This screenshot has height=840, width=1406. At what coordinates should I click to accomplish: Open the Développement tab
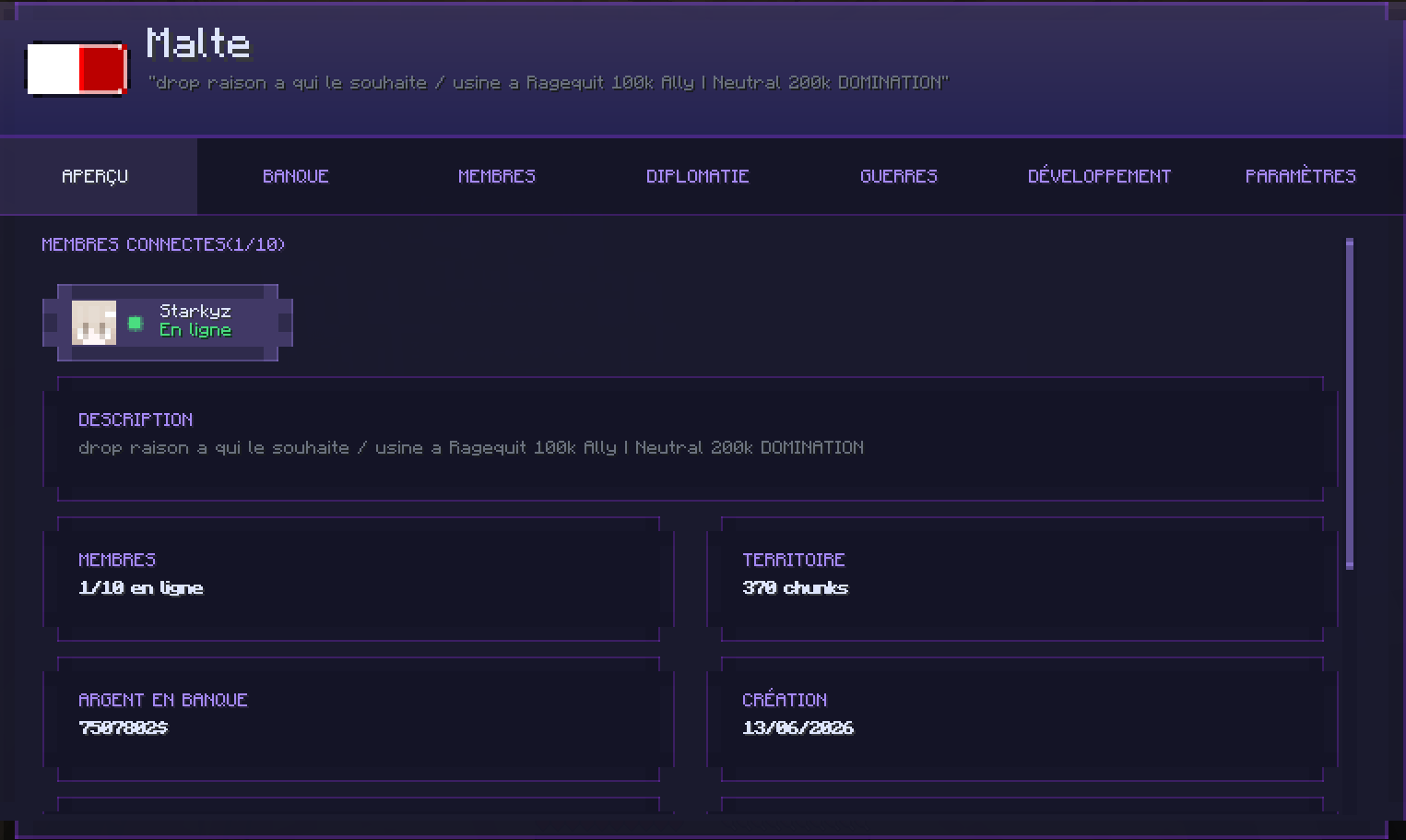point(1100,176)
